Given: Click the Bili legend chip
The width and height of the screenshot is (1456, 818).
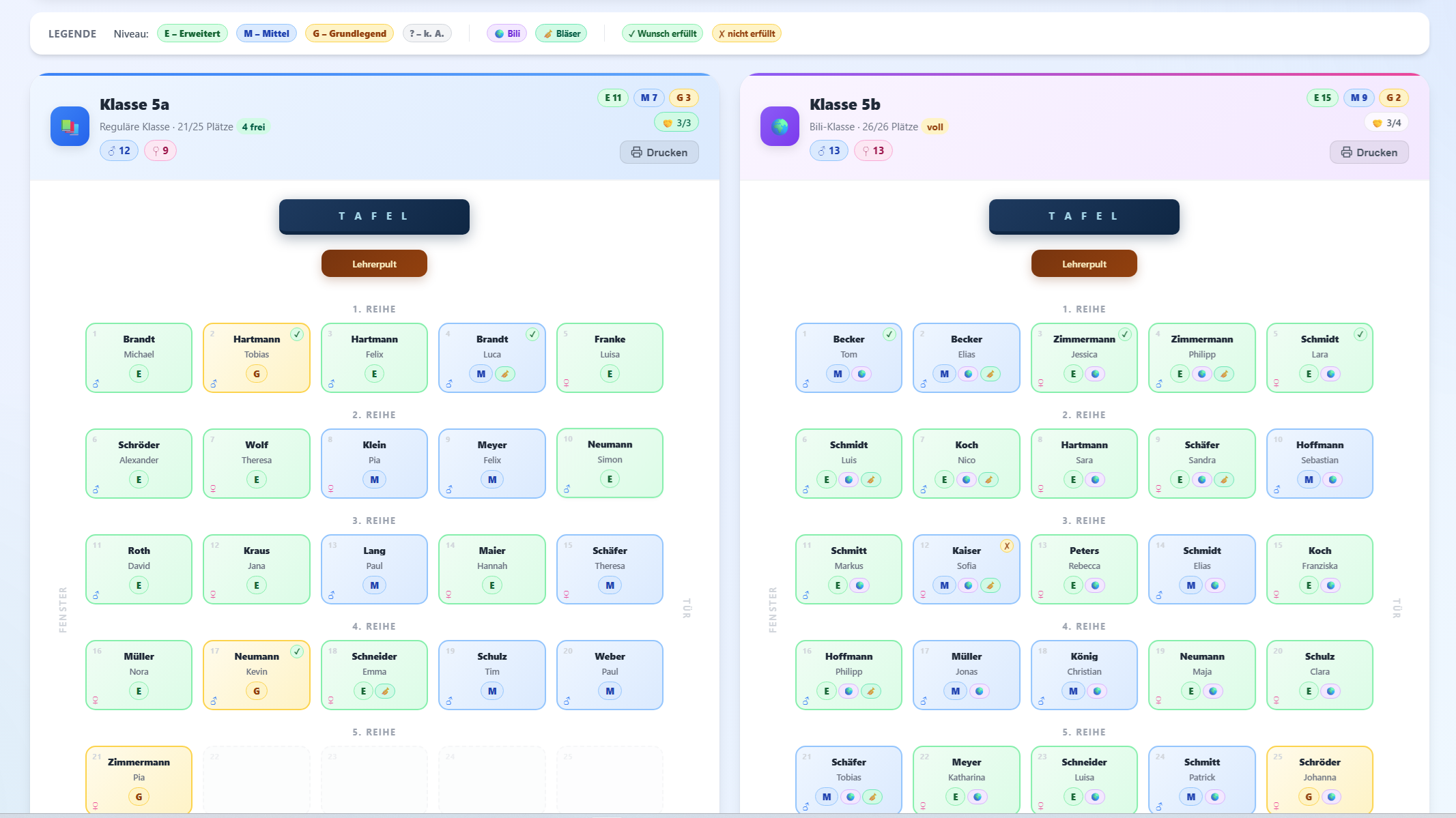Looking at the screenshot, I should pos(506,33).
